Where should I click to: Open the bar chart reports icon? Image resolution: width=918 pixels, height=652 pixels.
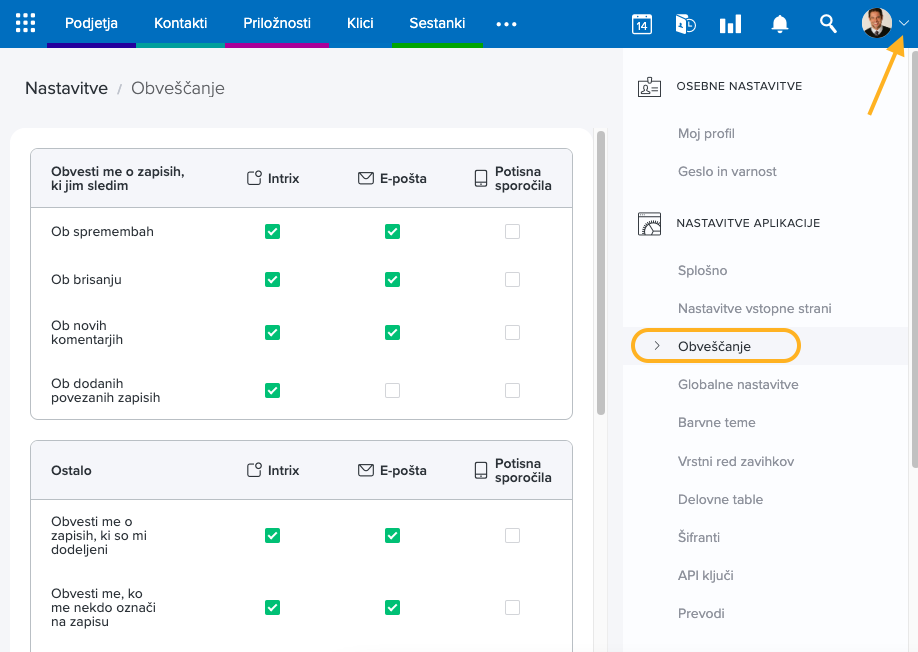click(731, 24)
